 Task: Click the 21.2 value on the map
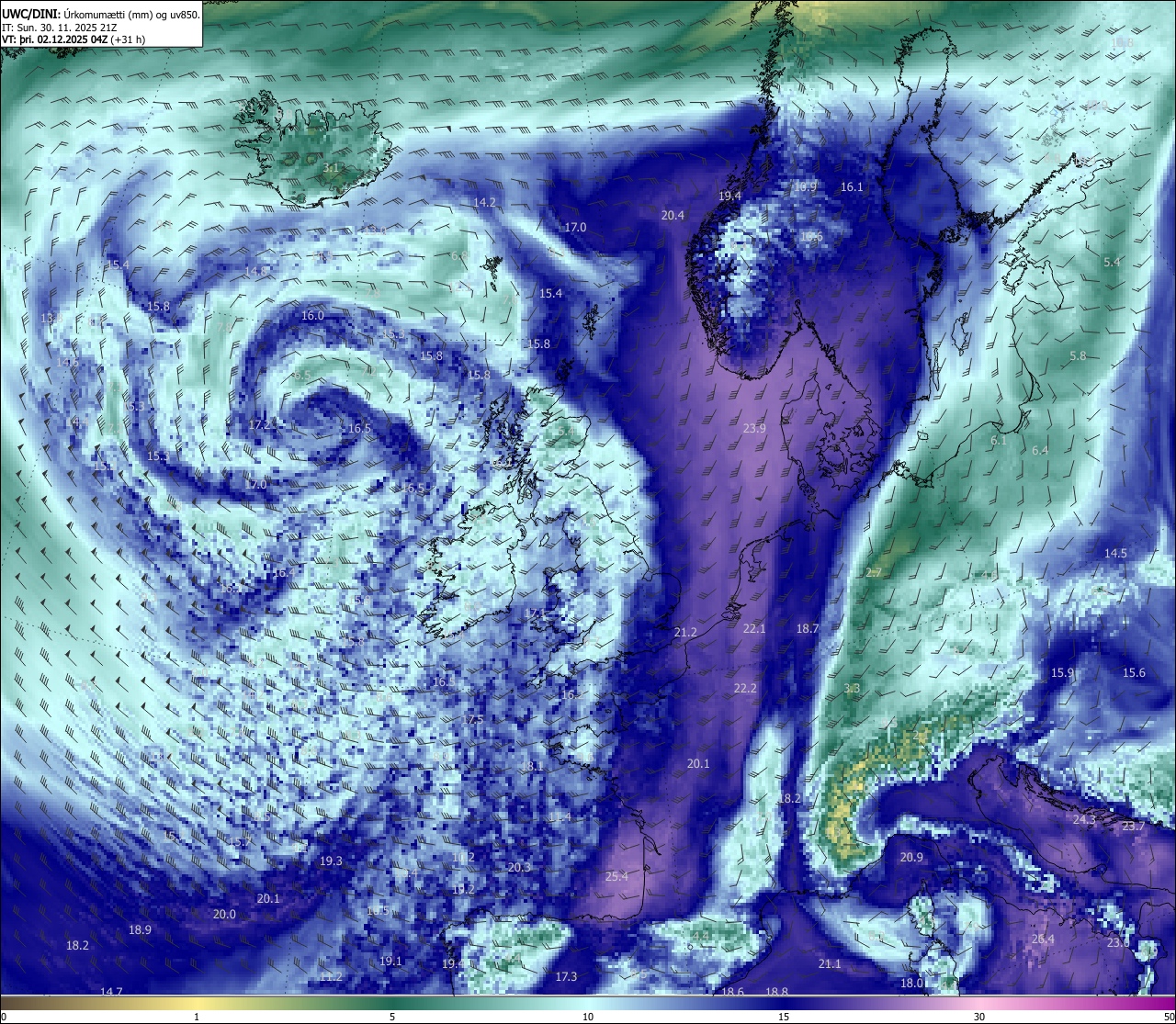point(685,633)
